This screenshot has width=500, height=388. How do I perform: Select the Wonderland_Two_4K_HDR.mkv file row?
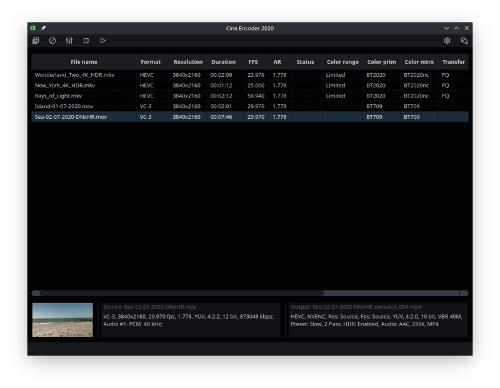click(x=250, y=75)
